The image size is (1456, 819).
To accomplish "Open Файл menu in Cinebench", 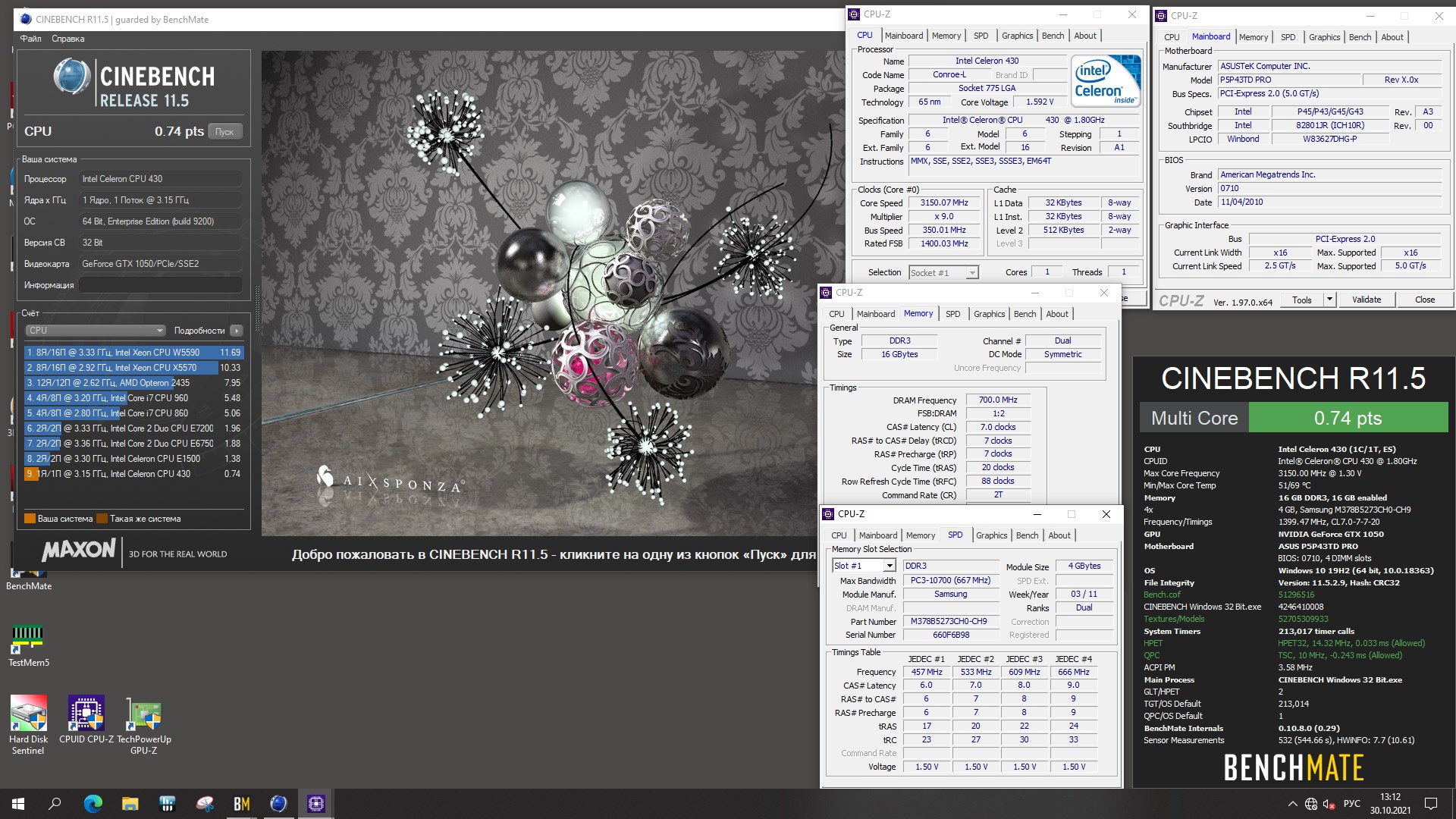I will click(x=31, y=39).
